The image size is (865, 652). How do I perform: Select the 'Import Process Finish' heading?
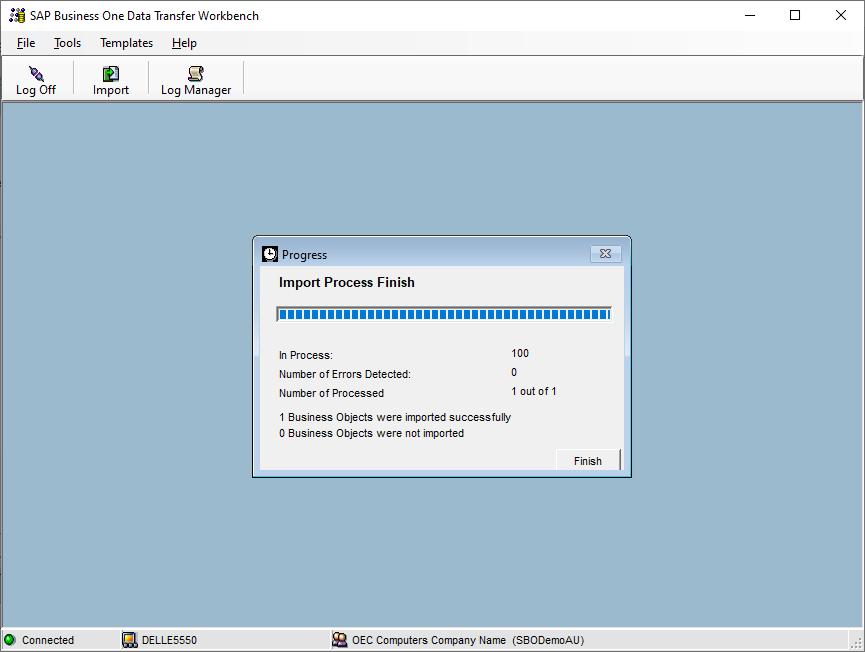tap(346, 282)
